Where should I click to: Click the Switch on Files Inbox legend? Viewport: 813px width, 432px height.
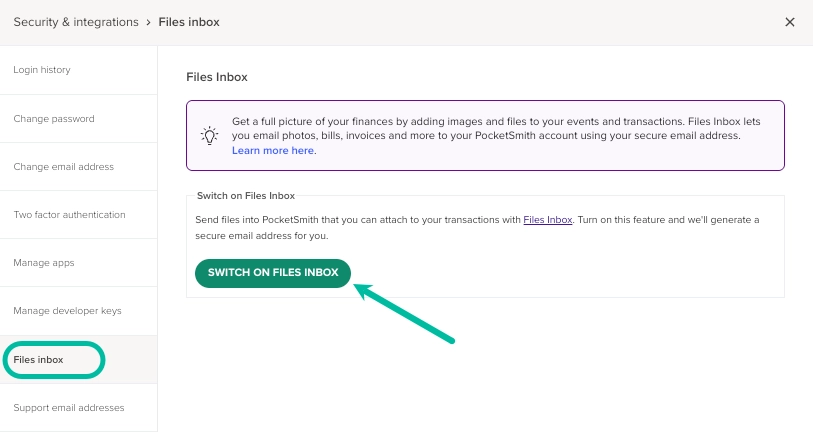pos(246,196)
